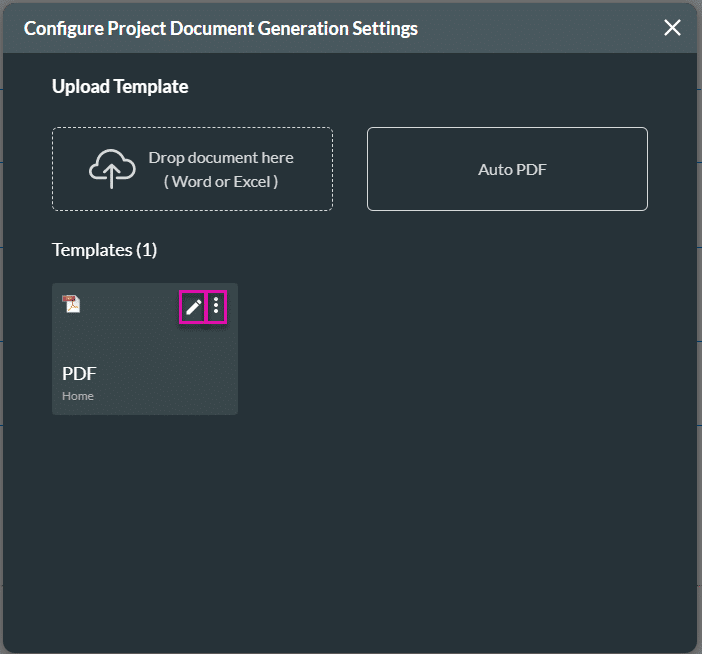This screenshot has width=702, height=654.
Task: Click the cloud upload icon
Action: [111, 169]
